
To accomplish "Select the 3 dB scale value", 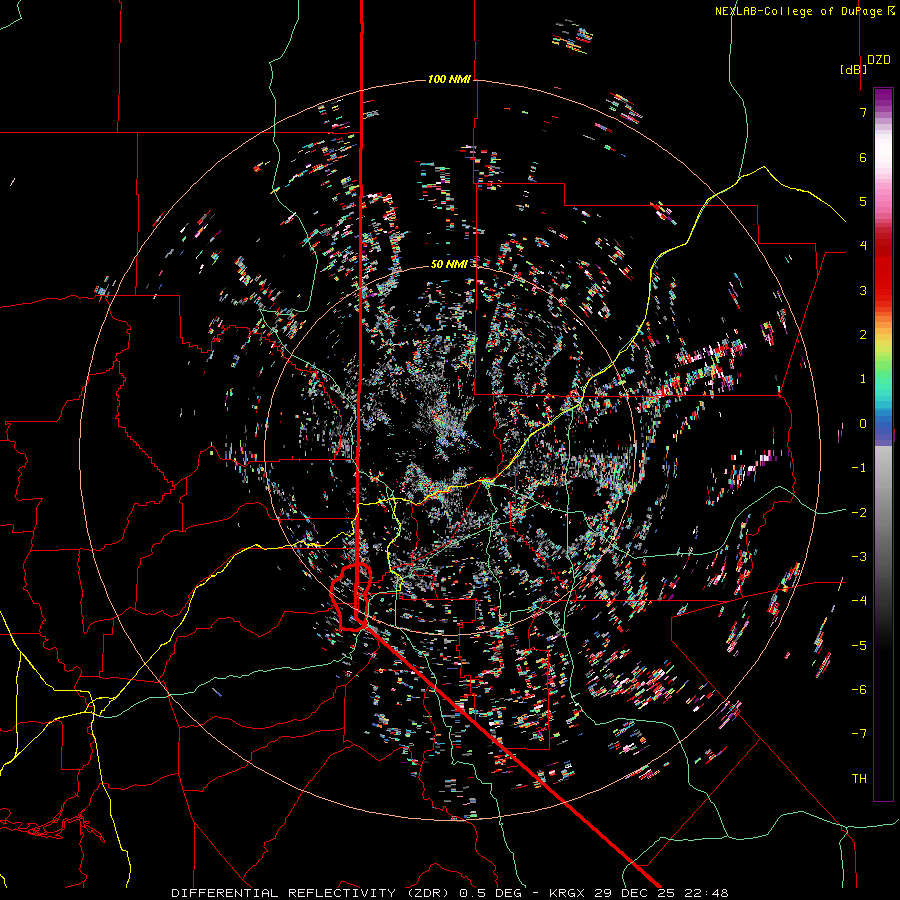I will [x=863, y=290].
